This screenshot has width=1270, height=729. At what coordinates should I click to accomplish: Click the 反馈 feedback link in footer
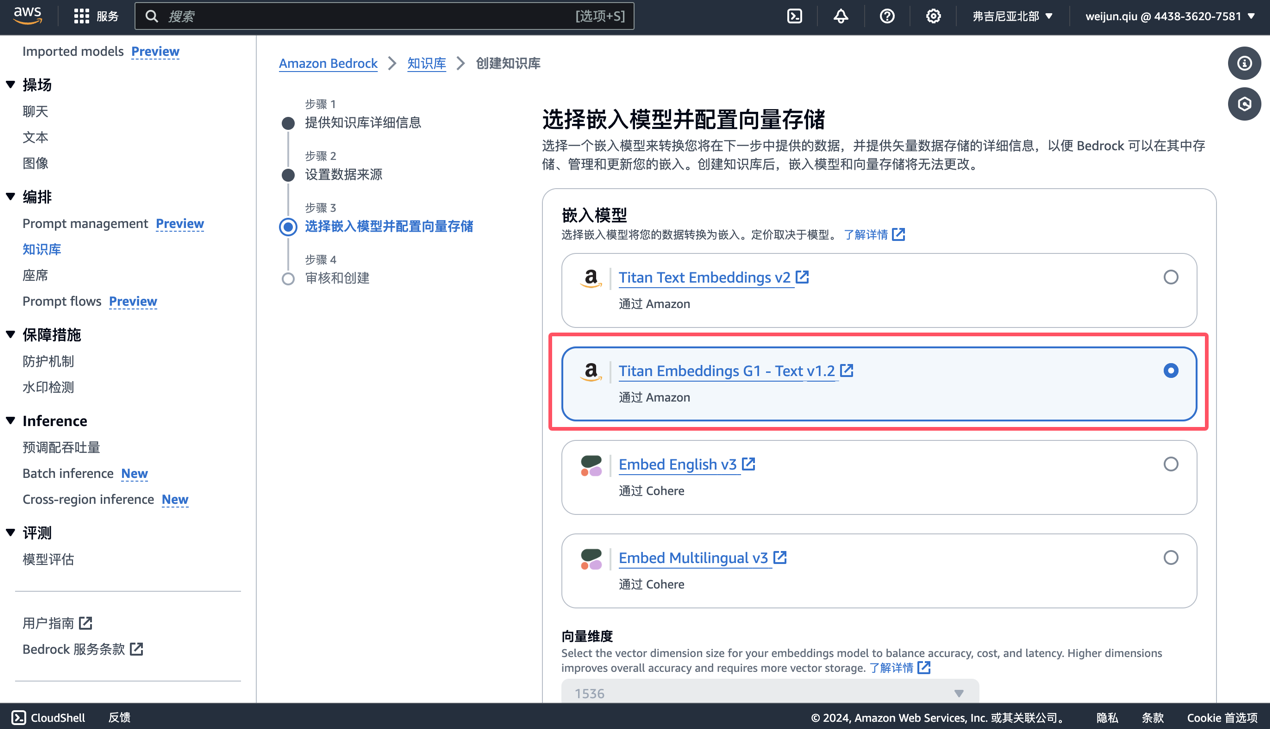point(119,717)
